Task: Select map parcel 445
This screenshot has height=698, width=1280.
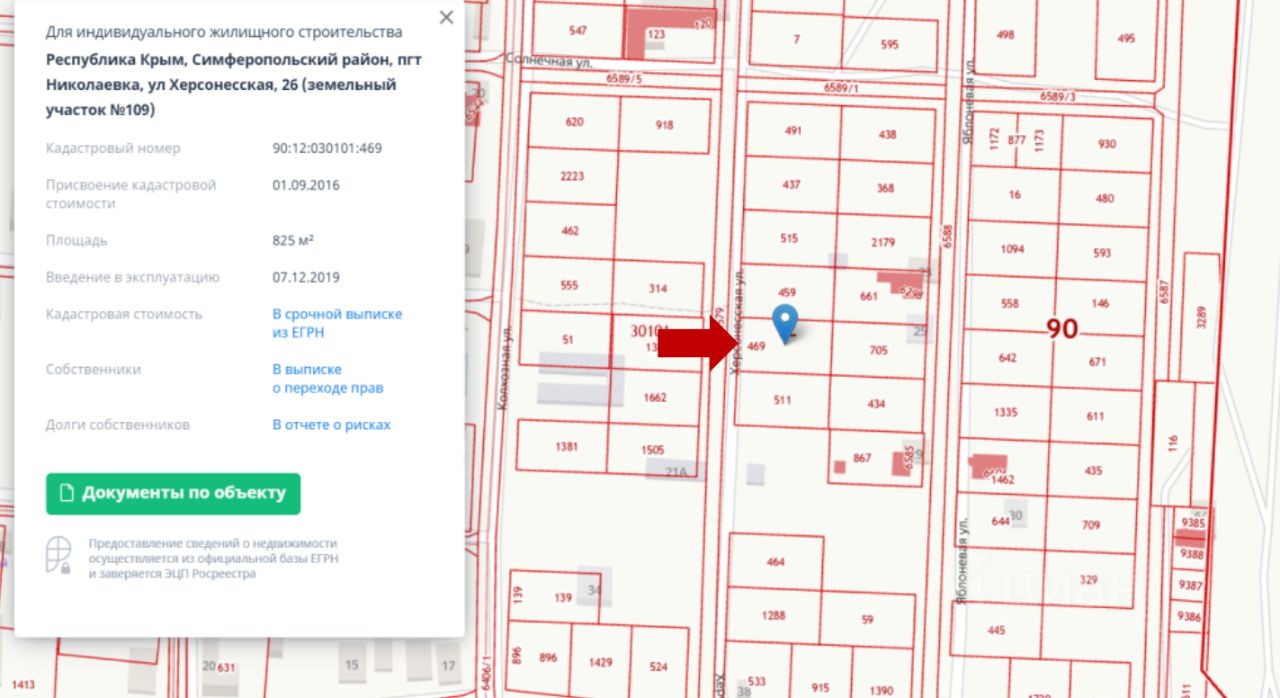Action: pos(996,630)
